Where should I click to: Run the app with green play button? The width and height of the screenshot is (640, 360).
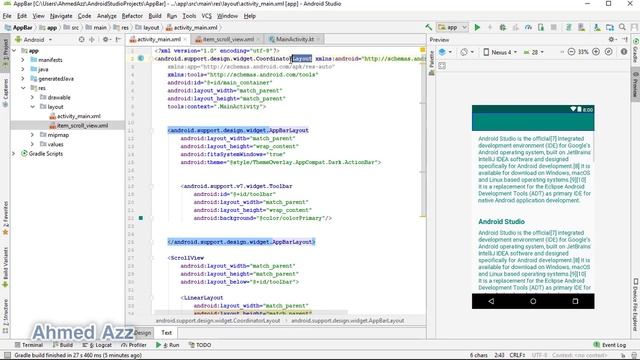[477, 27]
